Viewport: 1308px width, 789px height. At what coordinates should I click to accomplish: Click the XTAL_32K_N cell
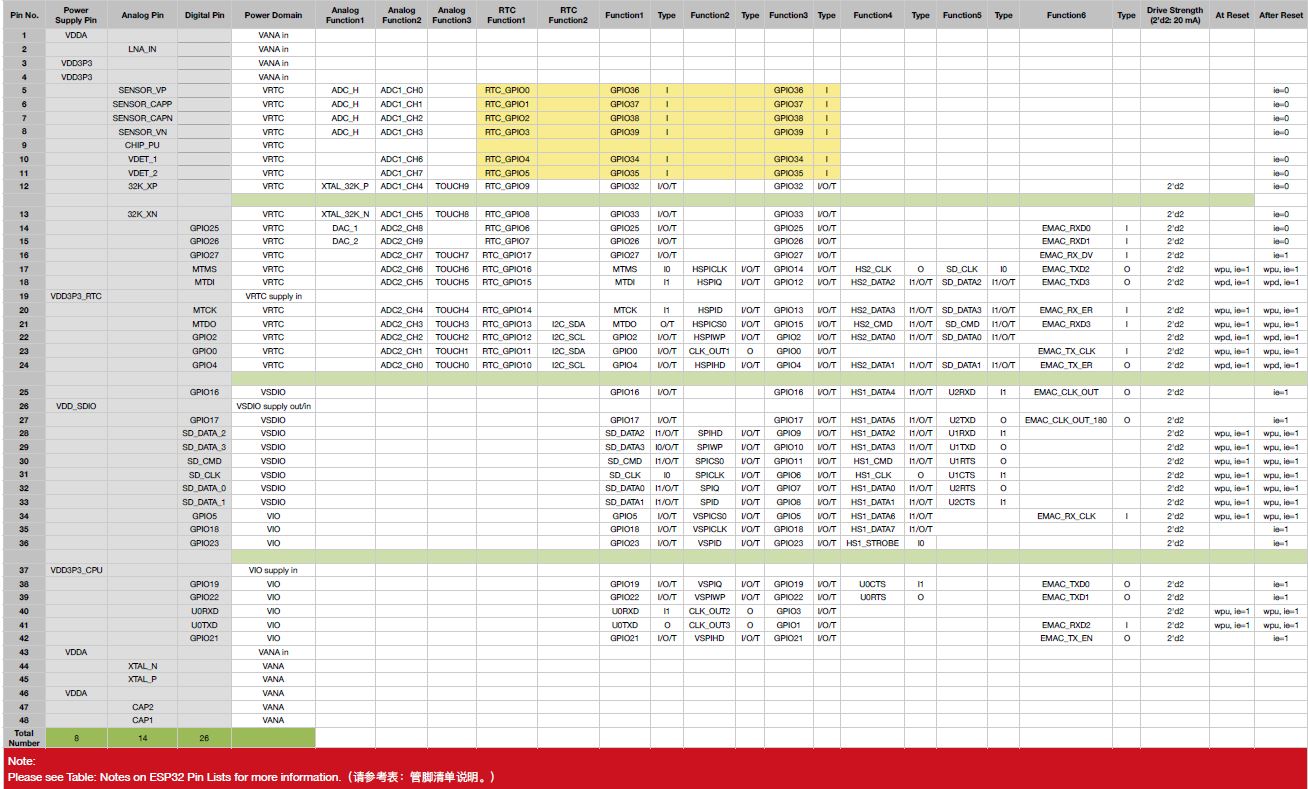coord(345,214)
